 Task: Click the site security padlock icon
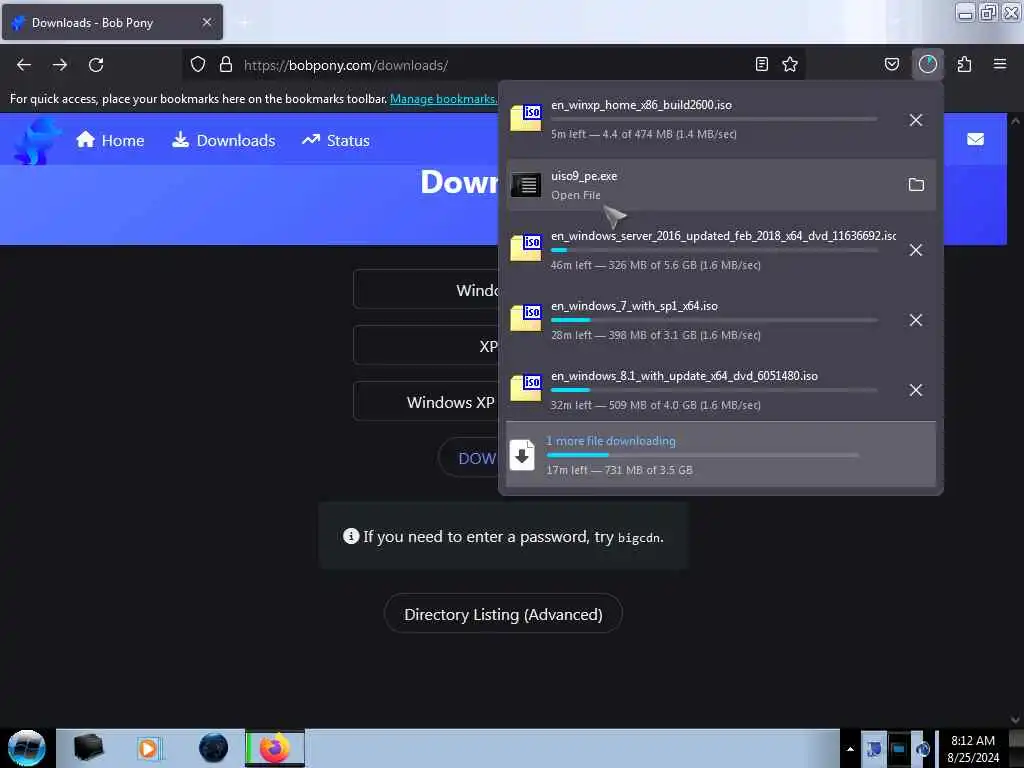[226, 64]
